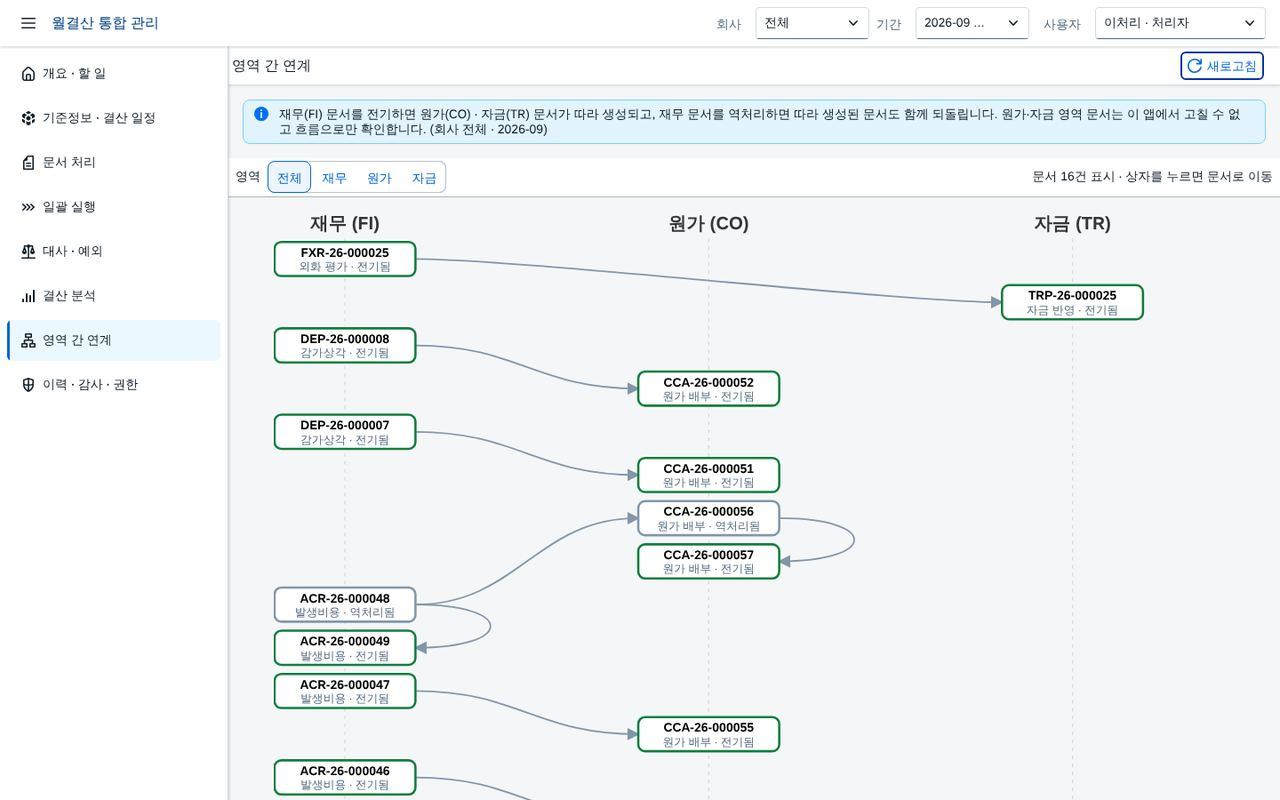Screen dimensions: 1280x800
Task: Click the 일괄 실행 double-chevron icon
Action: [28, 207]
